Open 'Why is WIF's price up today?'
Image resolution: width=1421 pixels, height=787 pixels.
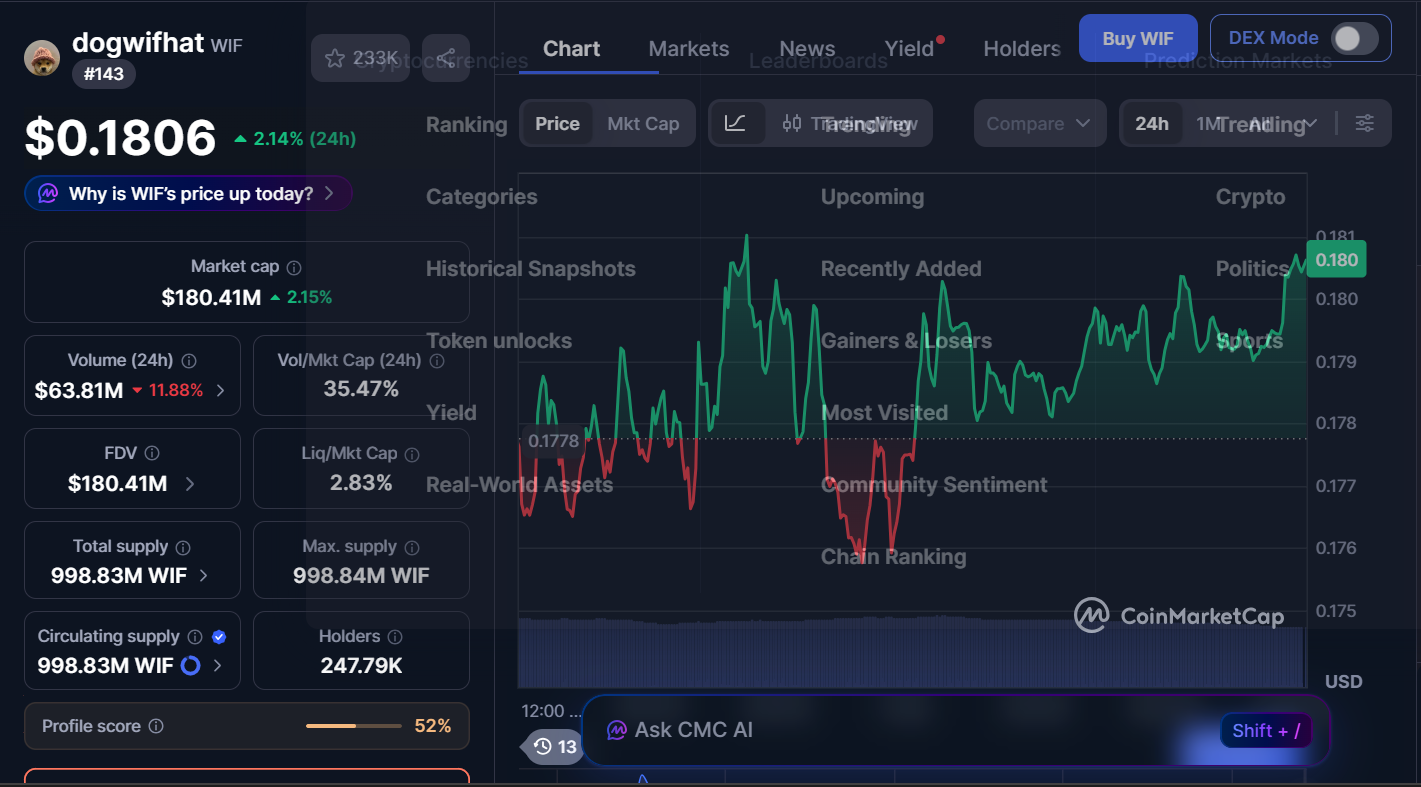[x=187, y=193]
